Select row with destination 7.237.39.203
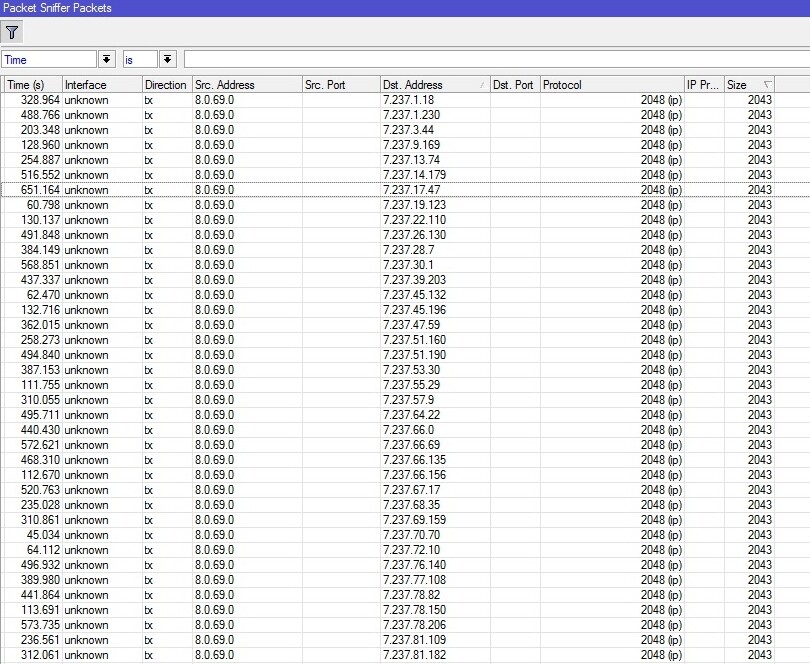Screen dimensions: 810x664 (405, 280)
